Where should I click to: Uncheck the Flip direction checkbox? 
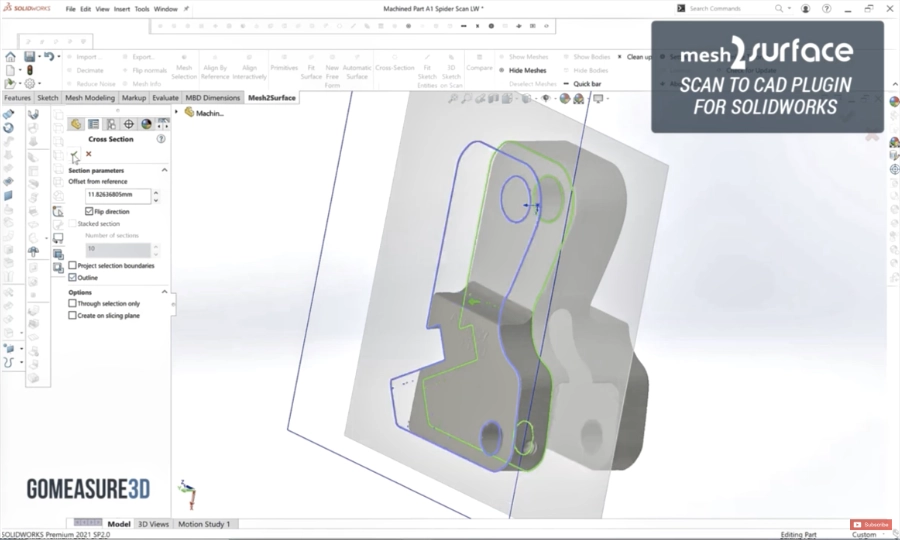click(89, 212)
